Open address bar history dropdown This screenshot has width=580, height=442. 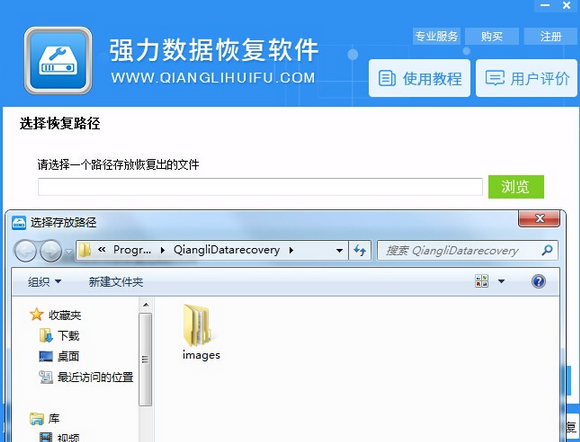tap(339, 251)
